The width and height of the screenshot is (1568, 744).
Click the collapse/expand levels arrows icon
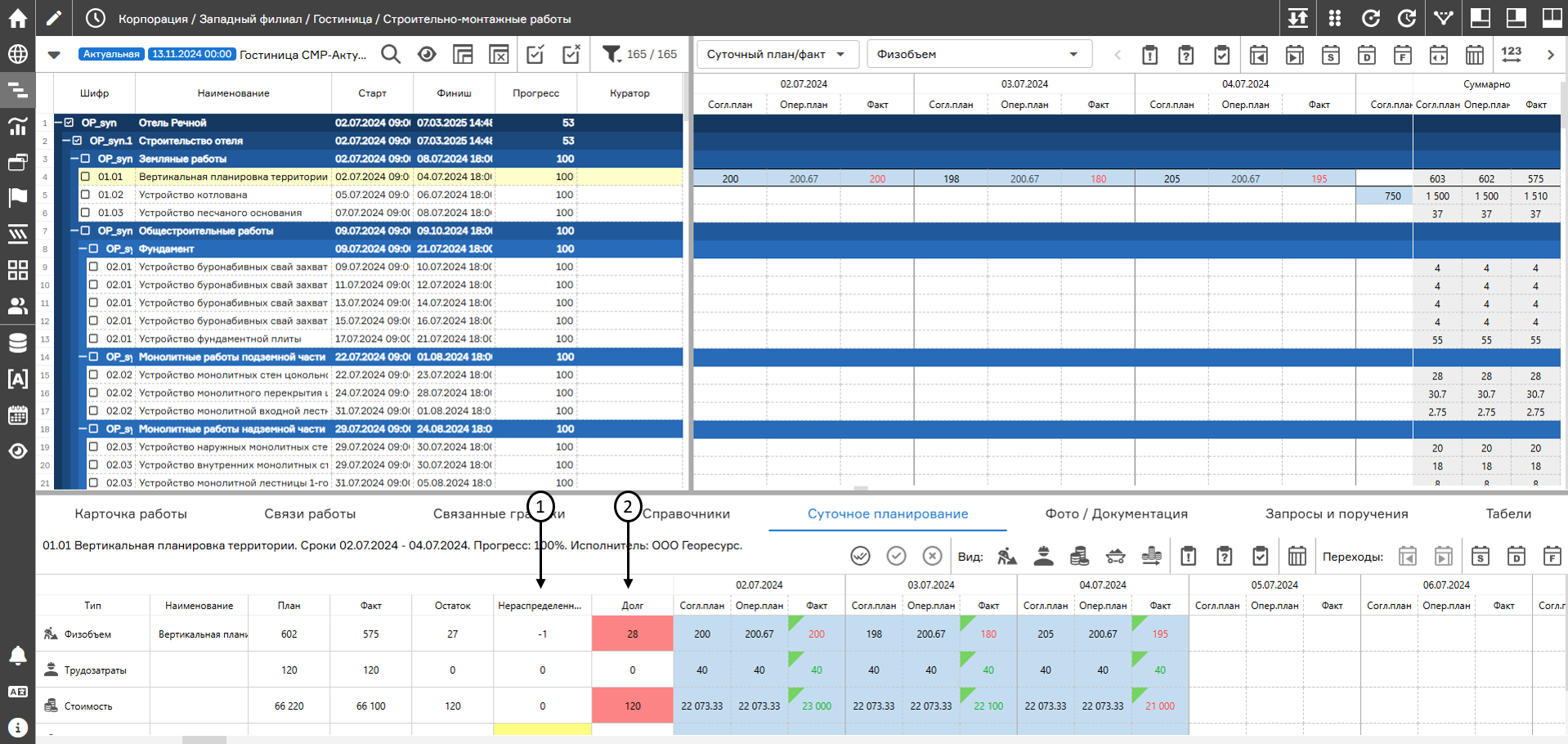(1297, 18)
